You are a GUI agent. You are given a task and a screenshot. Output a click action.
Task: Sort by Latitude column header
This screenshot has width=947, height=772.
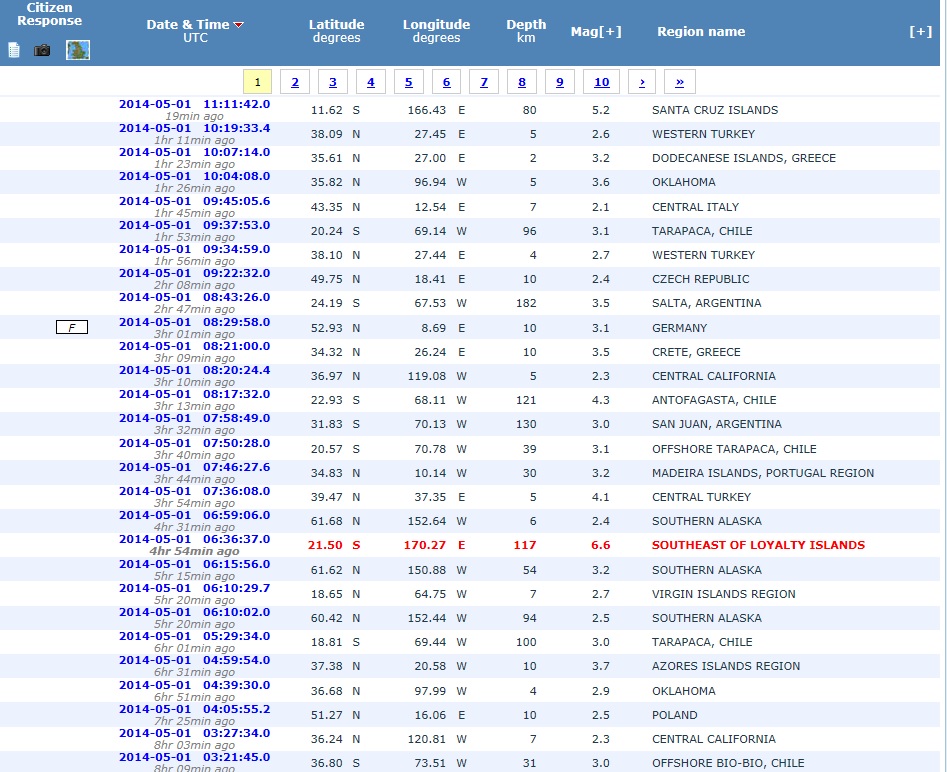coord(336,25)
